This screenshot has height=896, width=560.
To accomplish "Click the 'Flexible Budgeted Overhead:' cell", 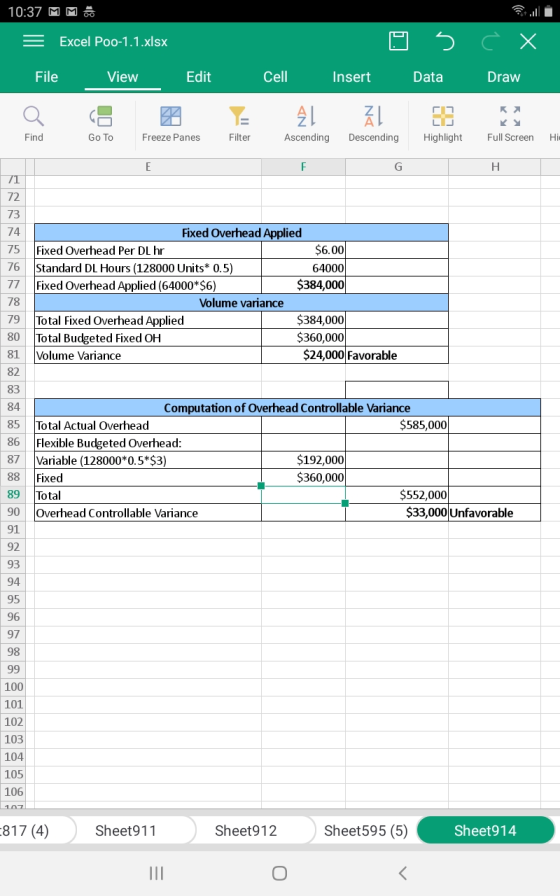I will click(148, 443).
